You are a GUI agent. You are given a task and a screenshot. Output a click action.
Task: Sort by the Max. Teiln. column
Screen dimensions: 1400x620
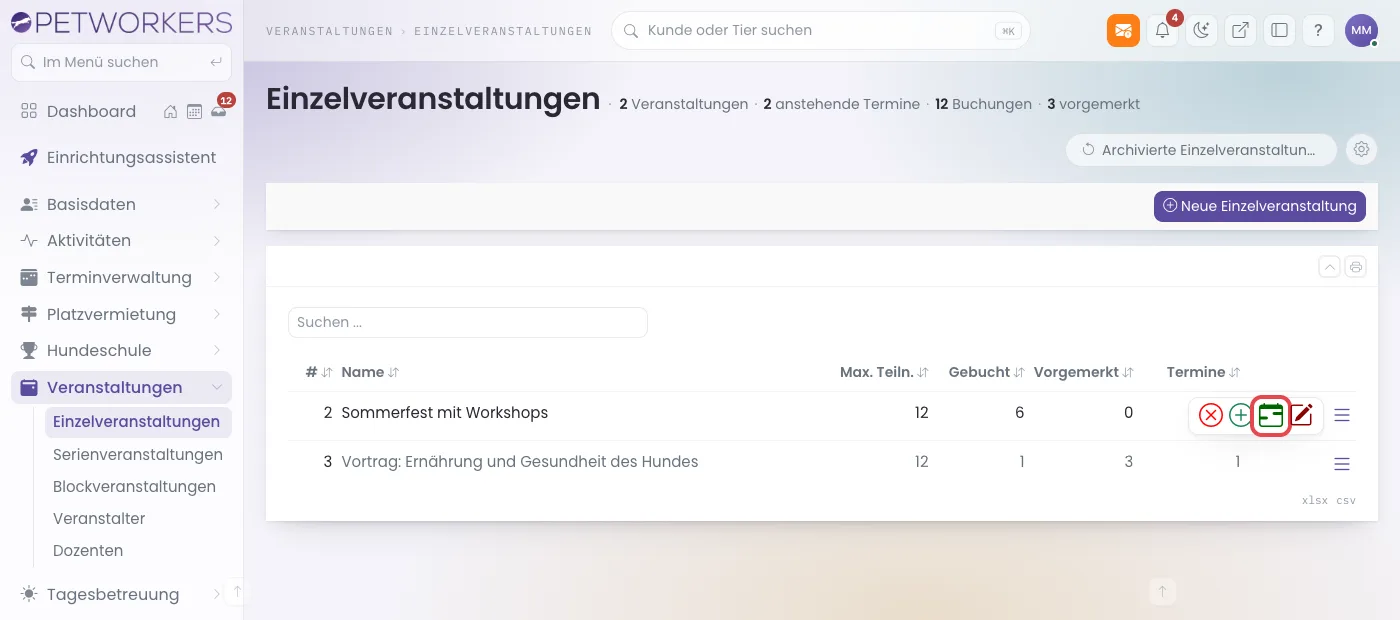click(x=884, y=372)
